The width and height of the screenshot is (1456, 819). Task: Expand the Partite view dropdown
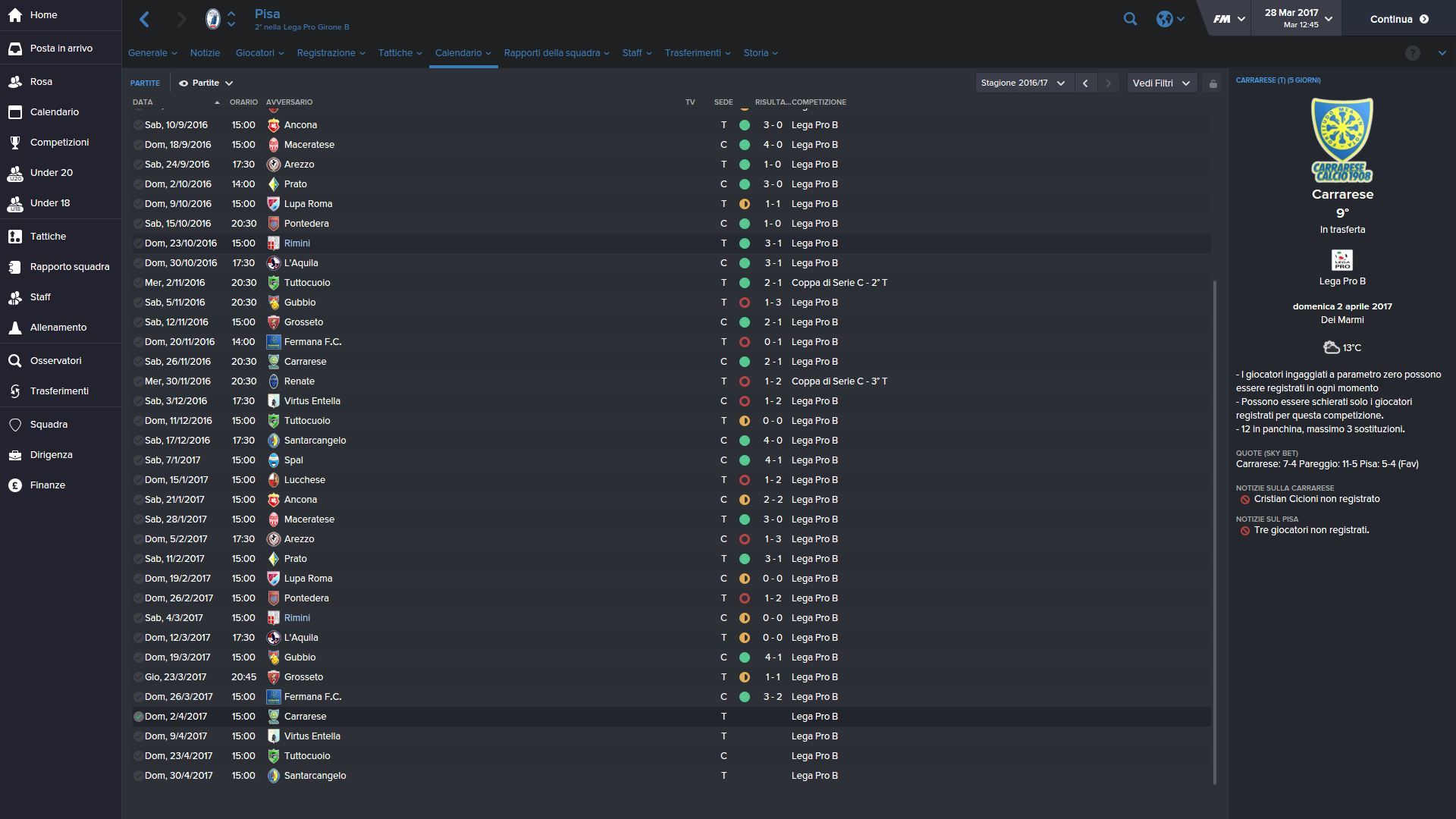[x=206, y=83]
